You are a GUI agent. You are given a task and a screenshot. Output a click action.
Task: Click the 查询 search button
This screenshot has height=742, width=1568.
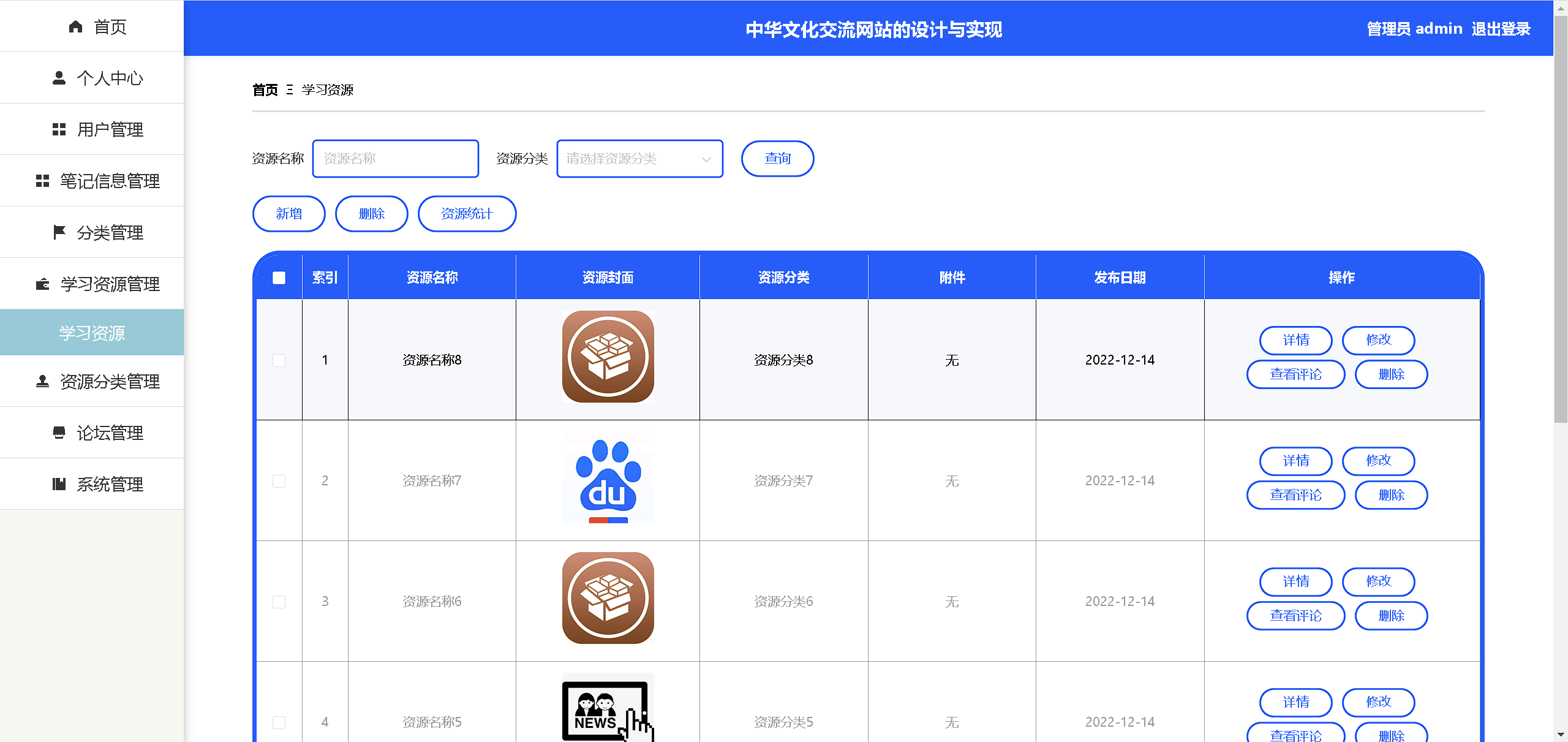click(777, 159)
